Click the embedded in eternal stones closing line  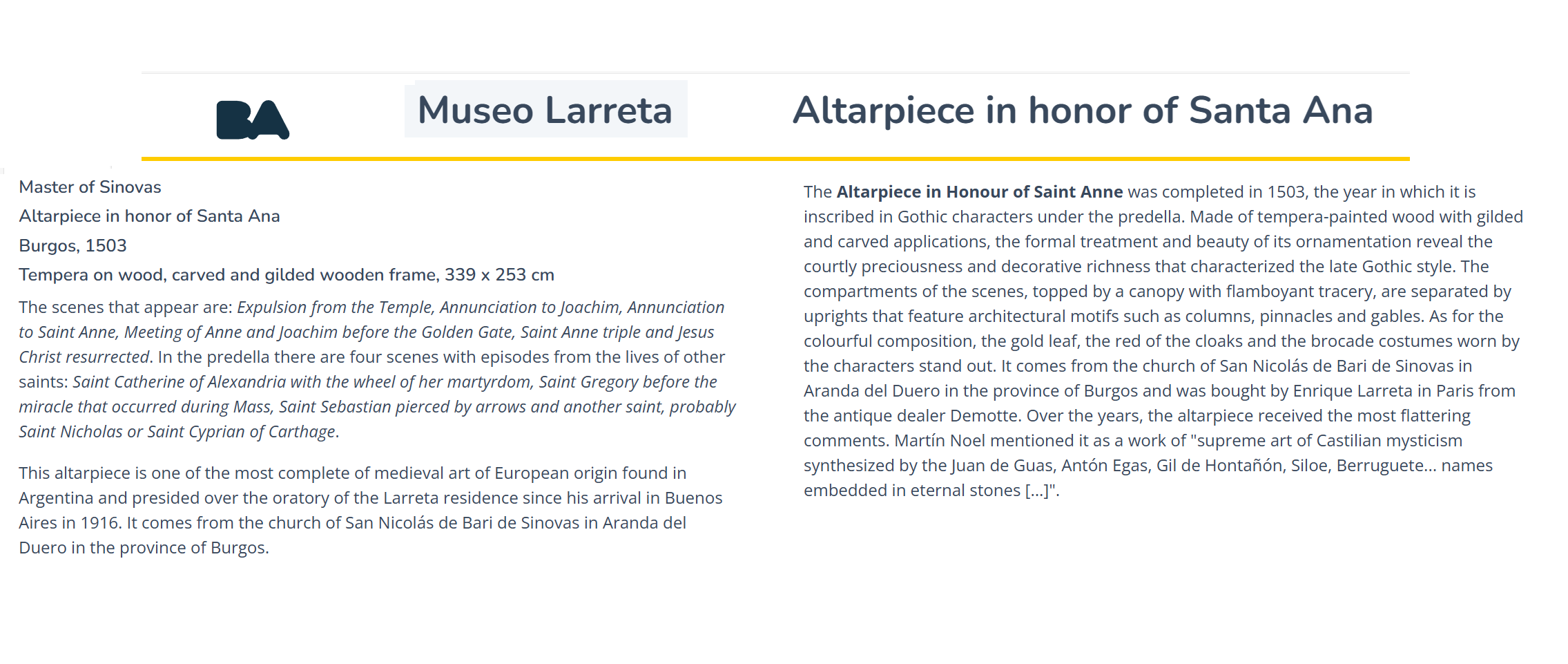click(x=931, y=491)
